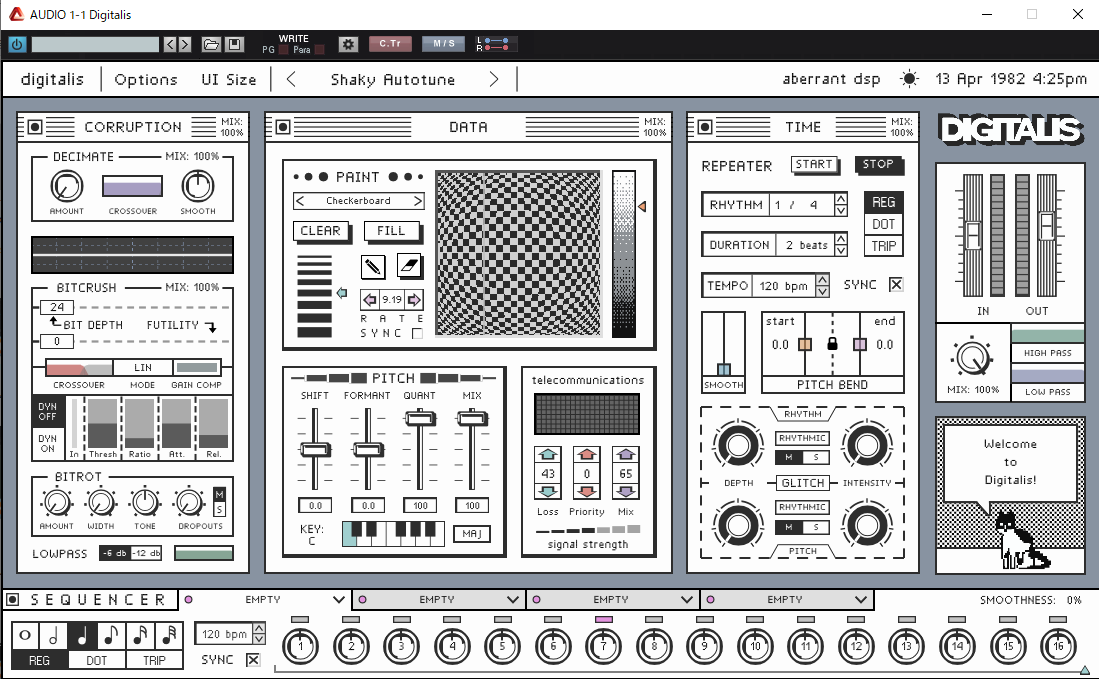Image resolution: width=1099 pixels, height=679 pixels.
Task: Open the digitalis menu
Action: tap(53, 79)
